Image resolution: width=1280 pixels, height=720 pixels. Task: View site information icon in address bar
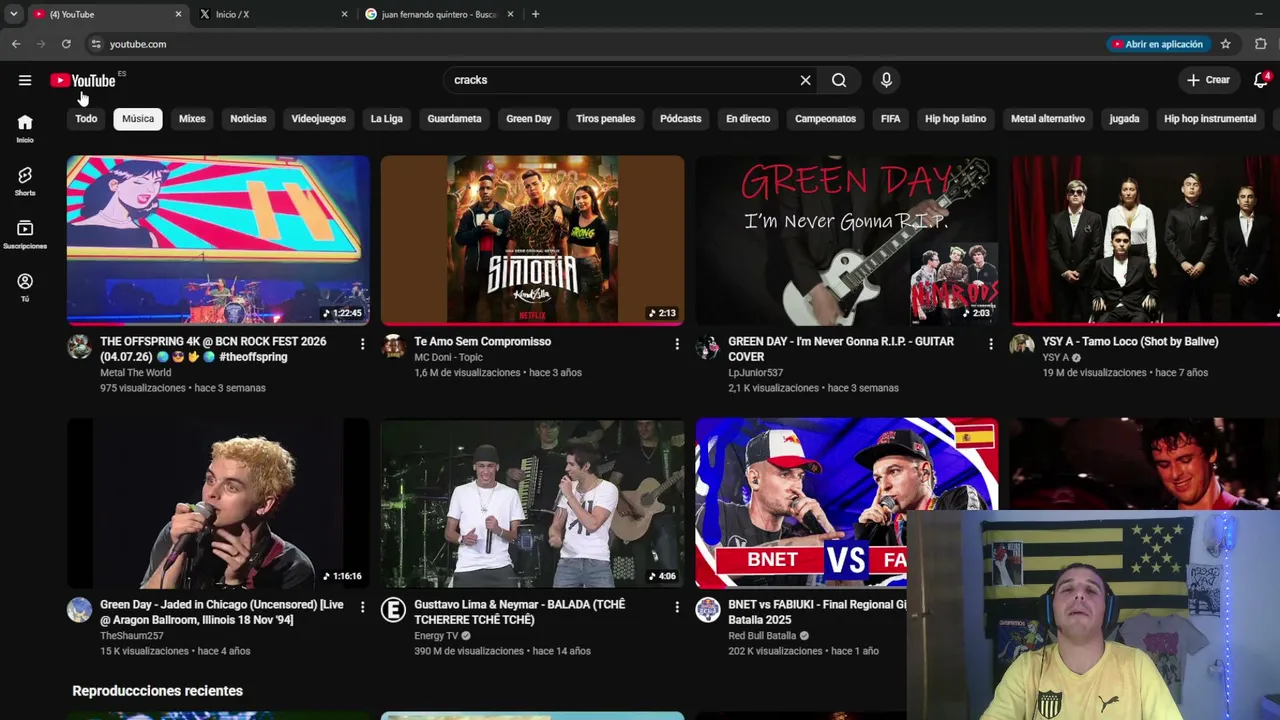(96, 44)
